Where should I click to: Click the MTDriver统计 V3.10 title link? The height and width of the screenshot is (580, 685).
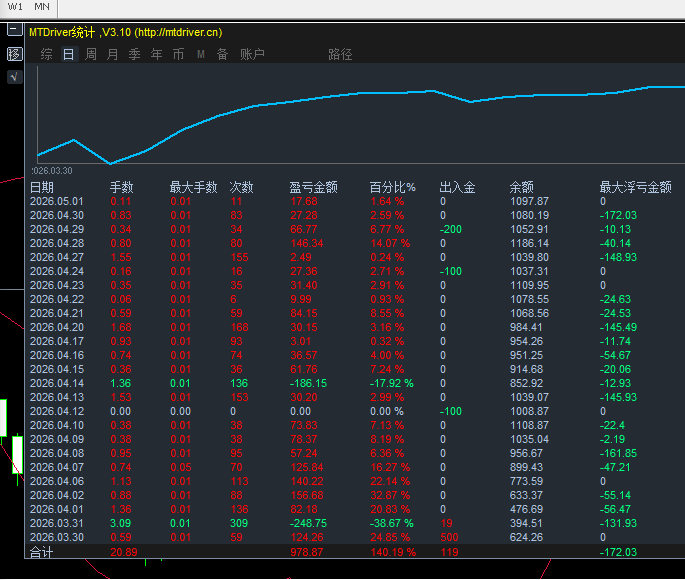click(x=125, y=32)
